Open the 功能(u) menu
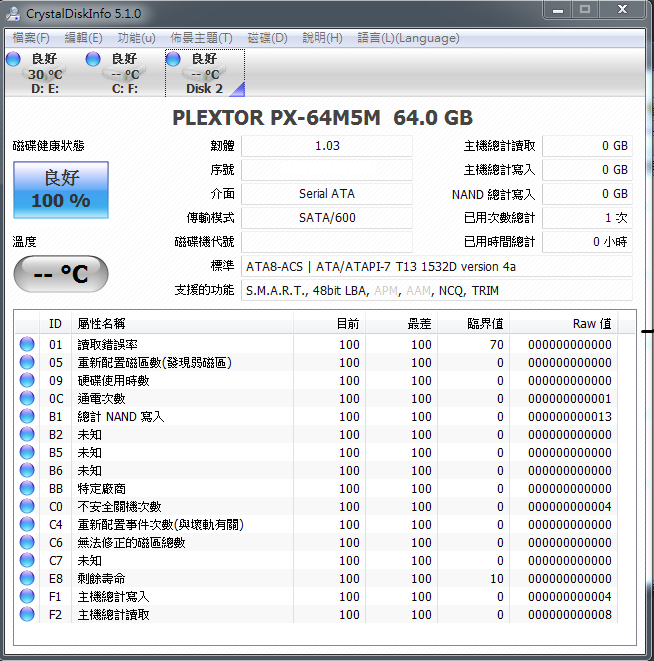The height and width of the screenshot is (661, 654). point(136,38)
